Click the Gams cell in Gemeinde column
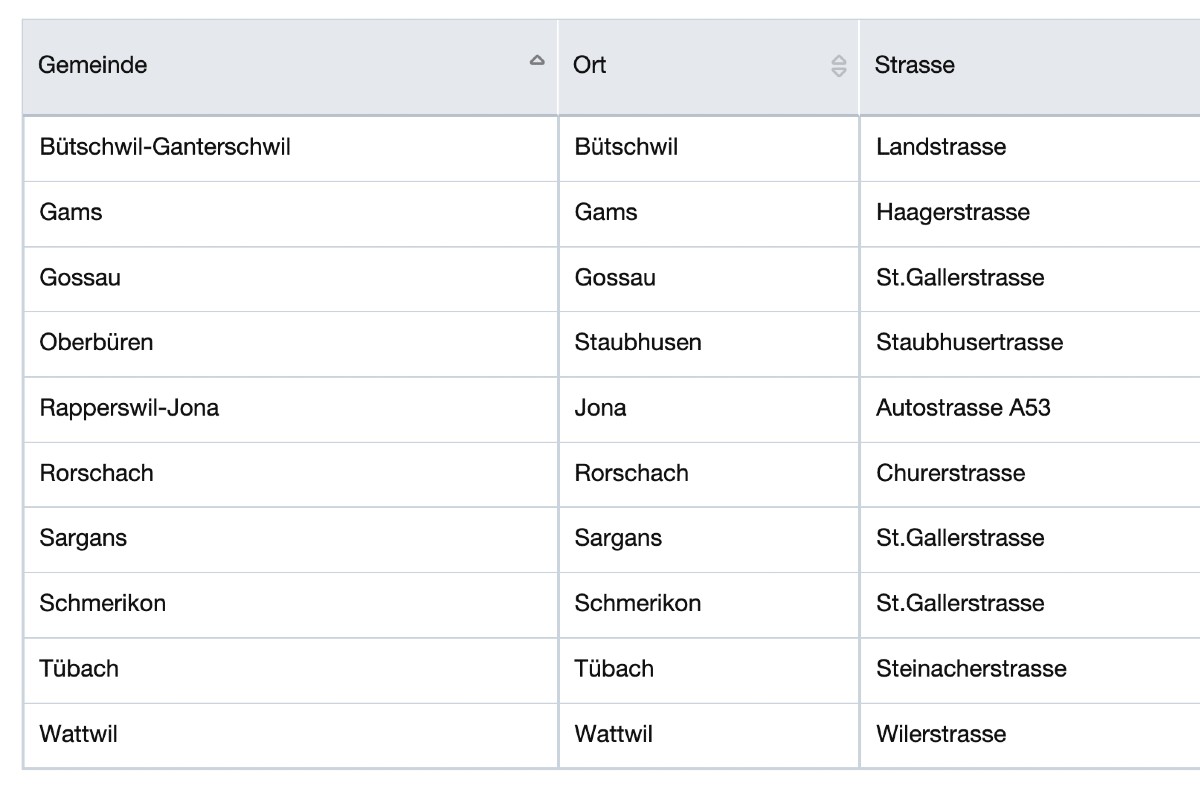Image resolution: width=1200 pixels, height=800 pixels. pos(71,212)
